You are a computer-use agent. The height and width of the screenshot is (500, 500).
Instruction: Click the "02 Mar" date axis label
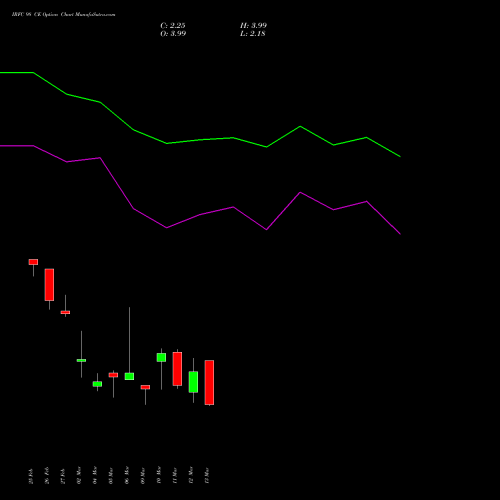79,475
